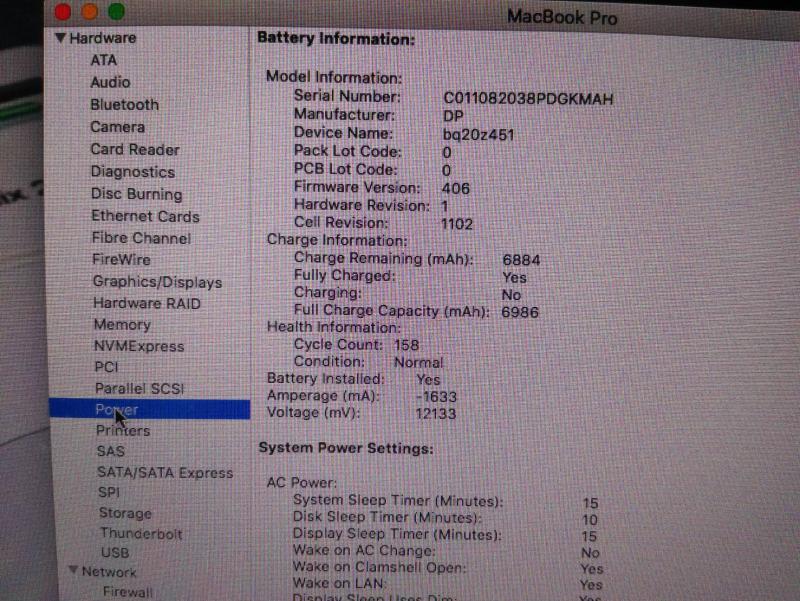Screen dimensions: 800x601
Task: Open the SAS entry
Action: point(111,452)
